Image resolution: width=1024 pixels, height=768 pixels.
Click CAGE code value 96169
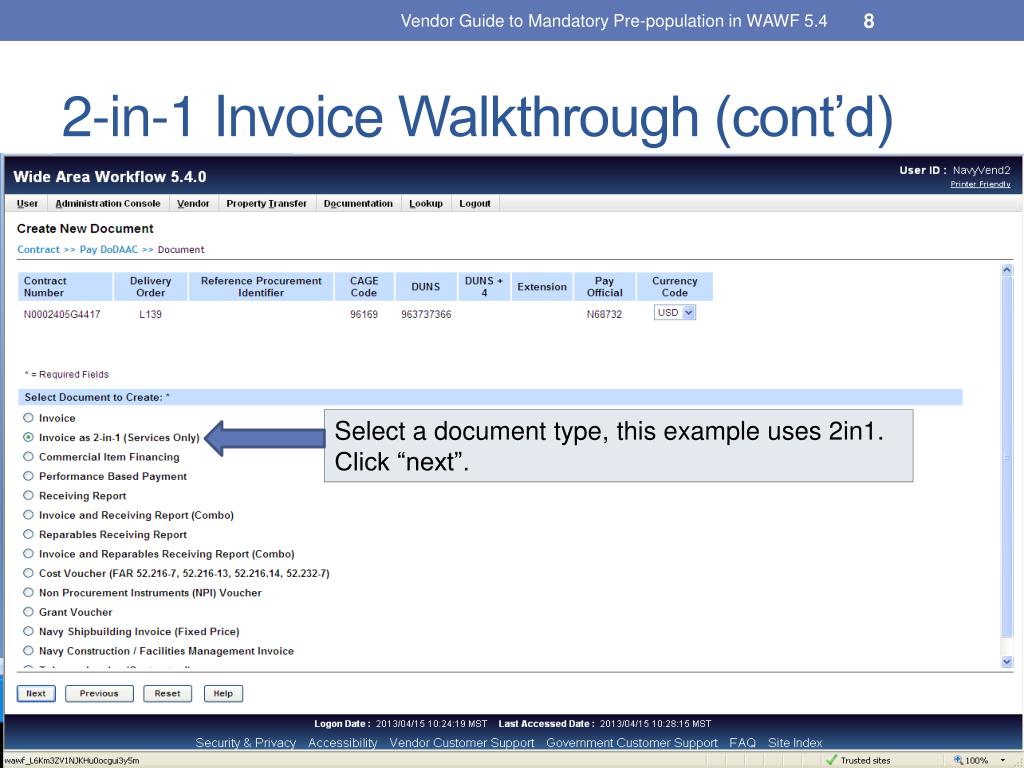pyautogui.click(x=364, y=314)
